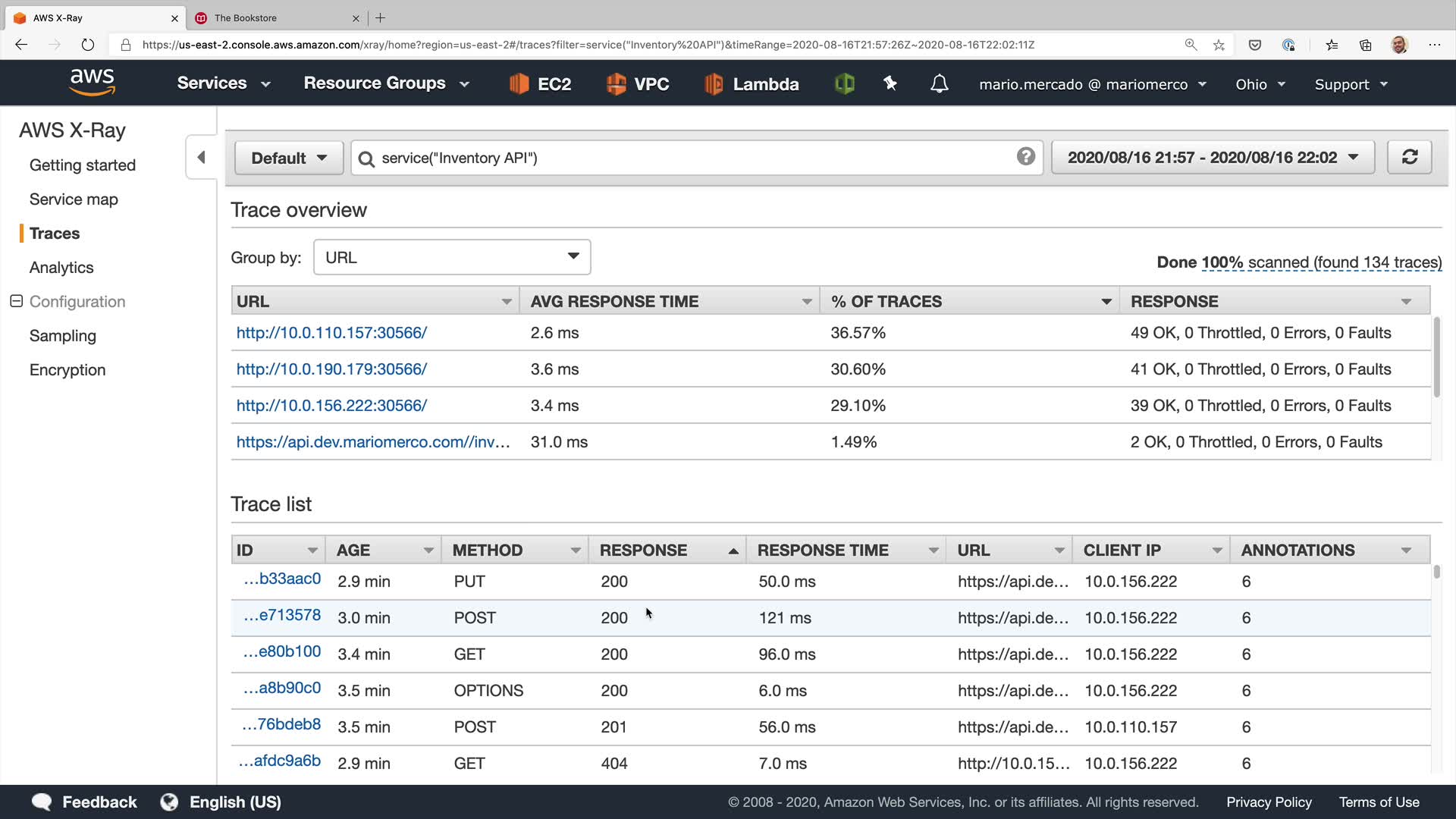Image resolution: width=1456 pixels, height=819 pixels.
Task: Collapse the Configuration section toggle
Action: pos(17,301)
